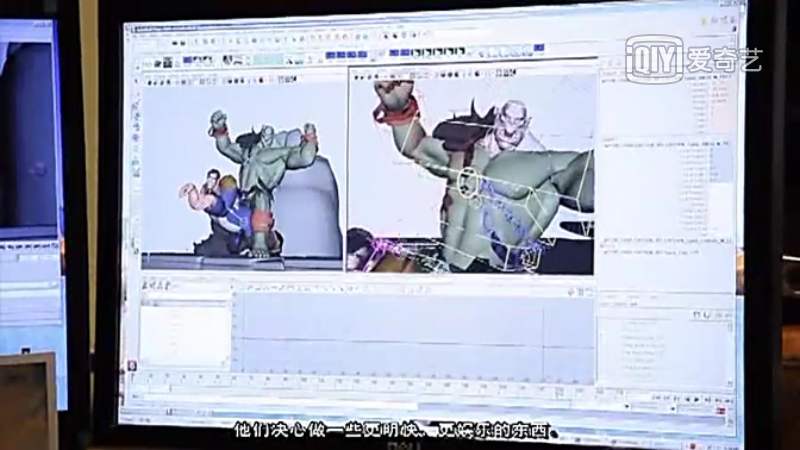Viewport: 800px width, 450px height.
Task: Go to the start of the playback range
Action: point(655,397)
